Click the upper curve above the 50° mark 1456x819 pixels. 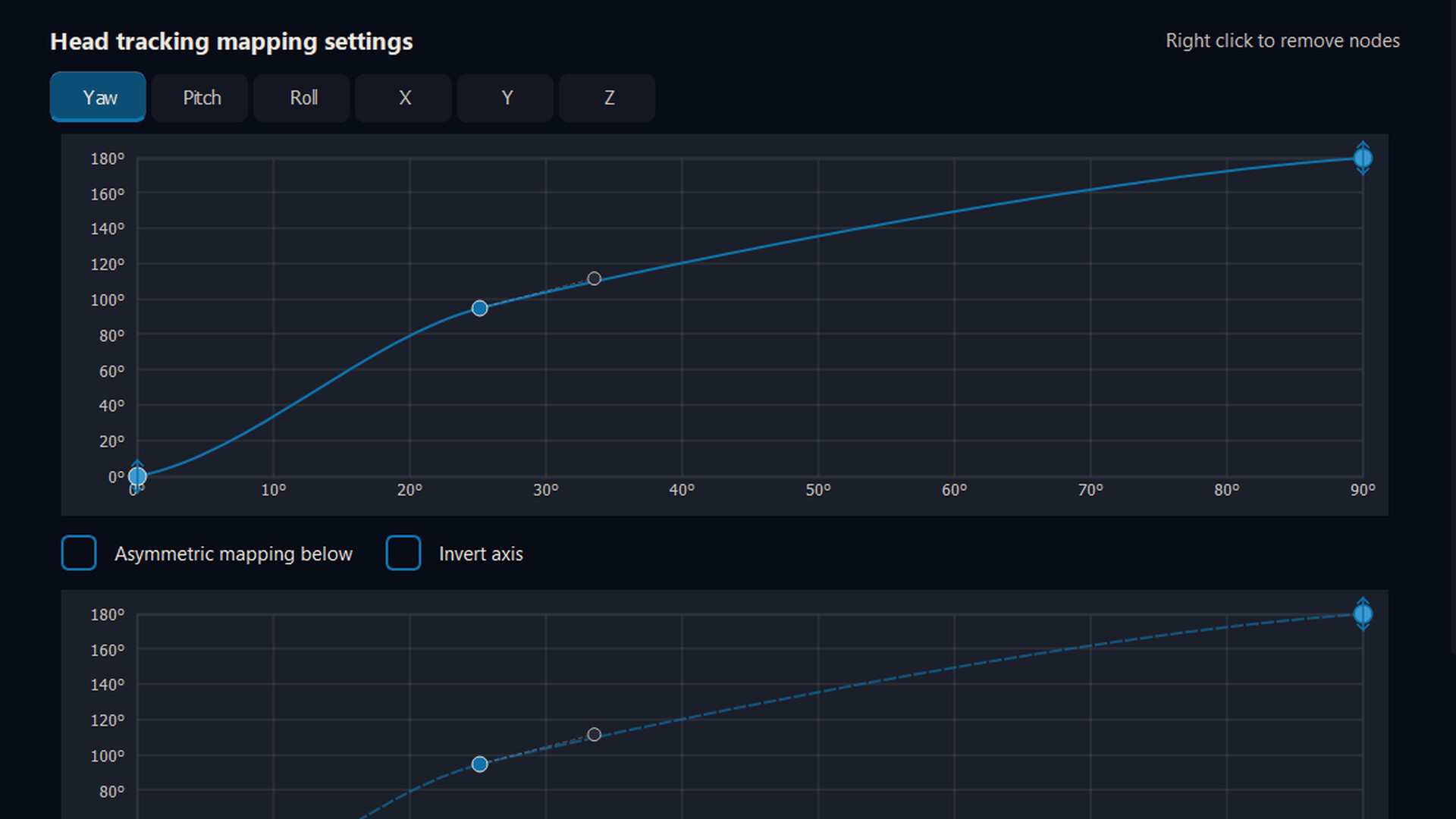818,236
